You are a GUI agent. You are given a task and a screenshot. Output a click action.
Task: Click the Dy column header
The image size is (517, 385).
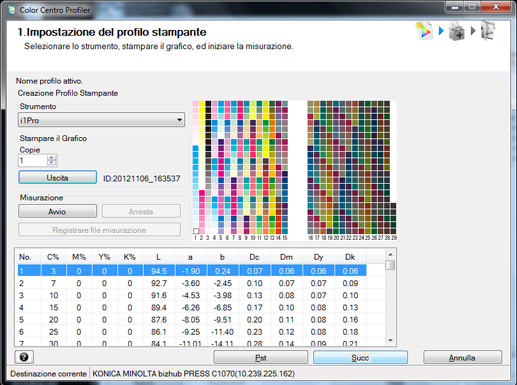point(318,257)
